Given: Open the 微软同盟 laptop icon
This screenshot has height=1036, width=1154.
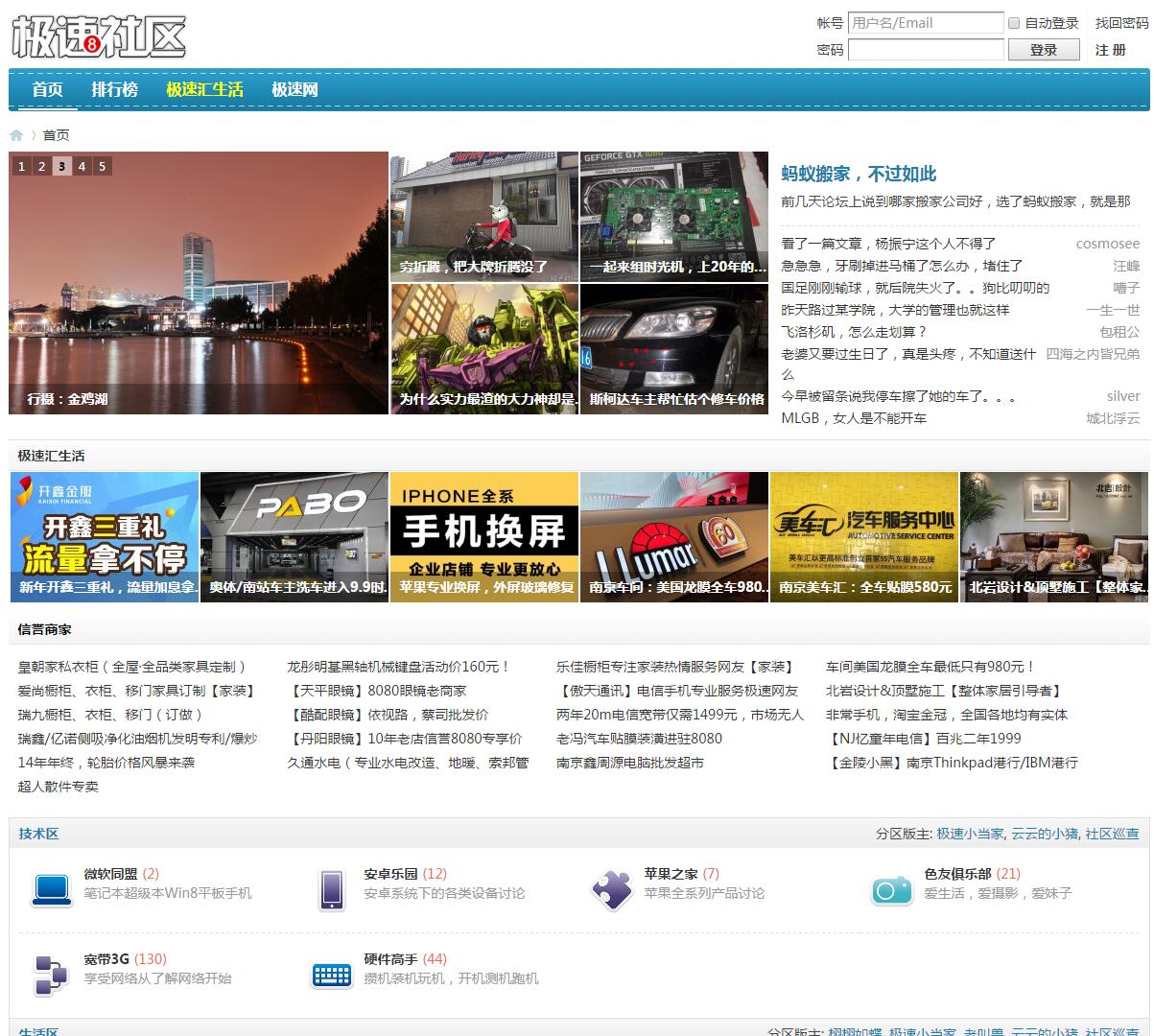Looking at the screenshot, I should click(x=52, y=889).
